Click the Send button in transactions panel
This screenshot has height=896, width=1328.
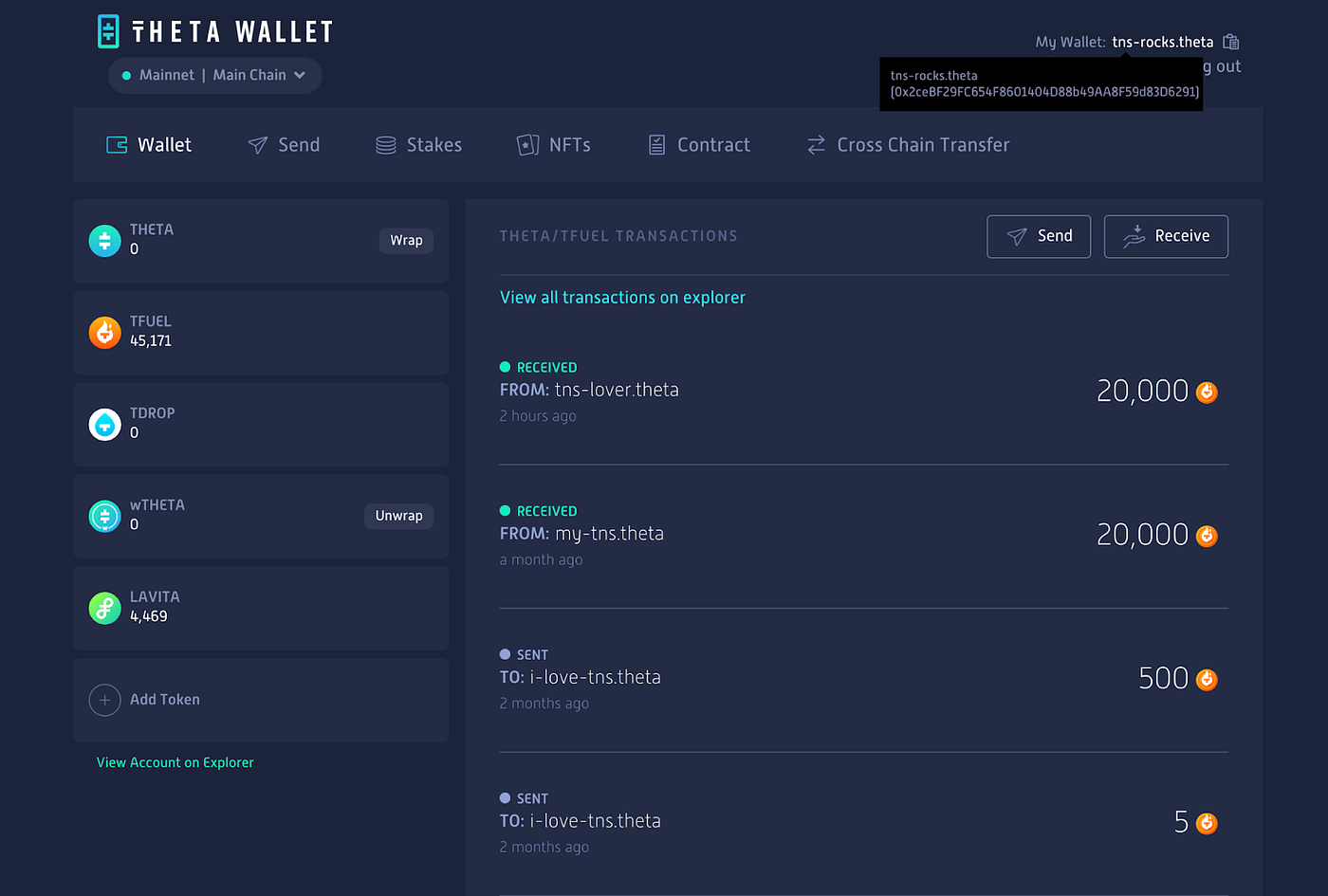click(1039, 236)
